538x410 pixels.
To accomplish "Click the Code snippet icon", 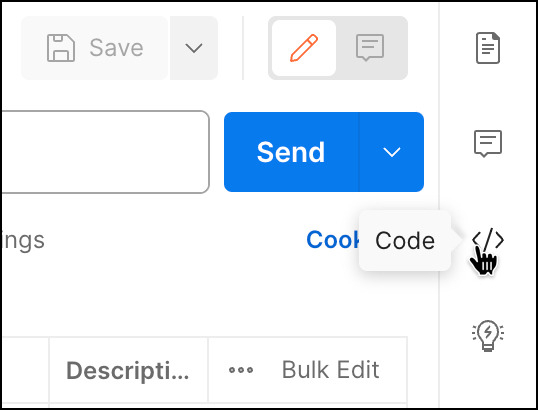I will [488, 240].
